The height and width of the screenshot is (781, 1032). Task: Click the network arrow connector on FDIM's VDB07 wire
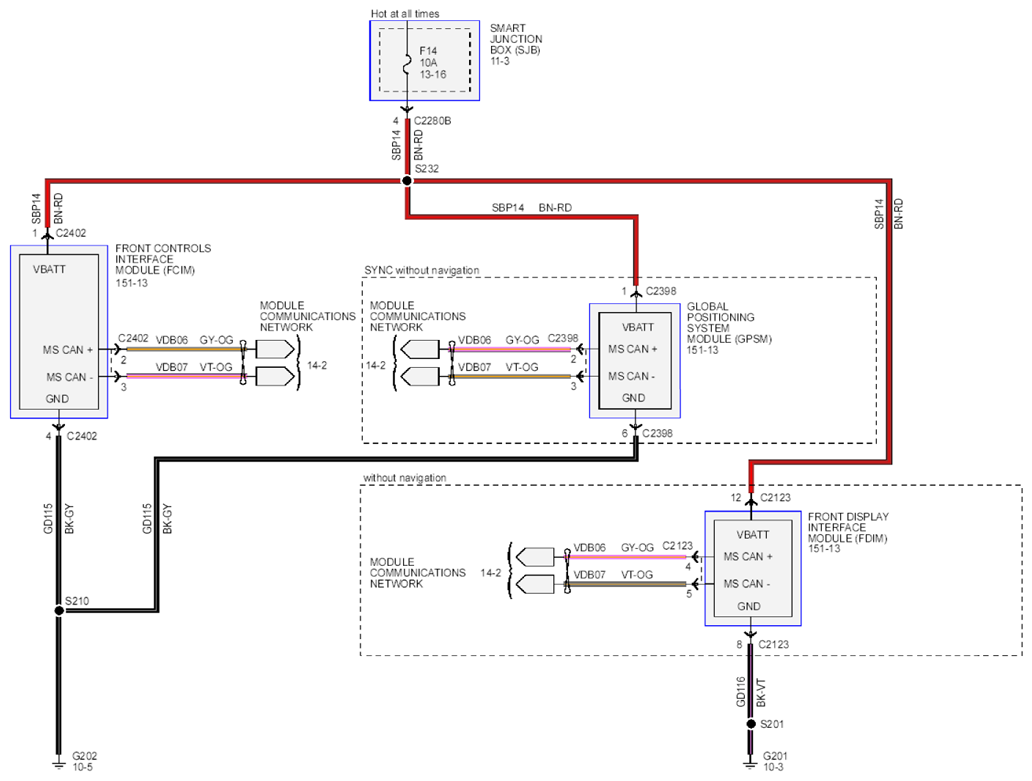point(535,584)
